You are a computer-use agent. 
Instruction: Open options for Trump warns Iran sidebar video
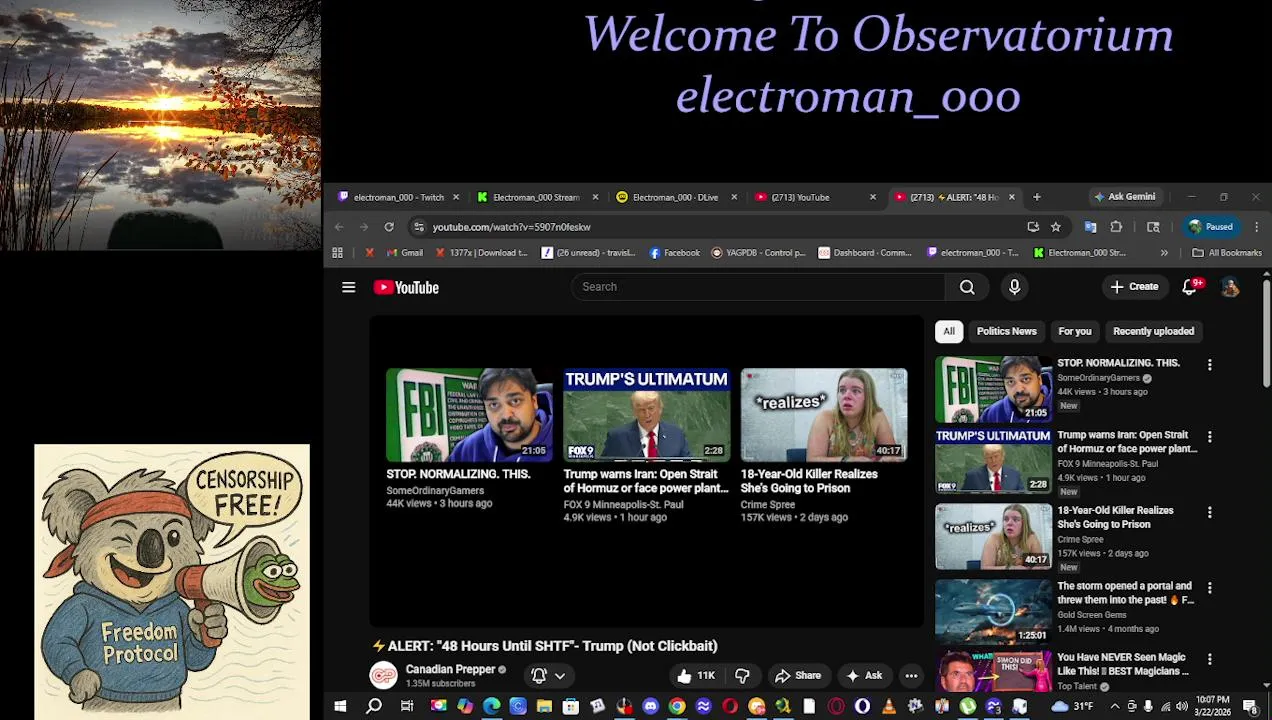pos(1209,437)
